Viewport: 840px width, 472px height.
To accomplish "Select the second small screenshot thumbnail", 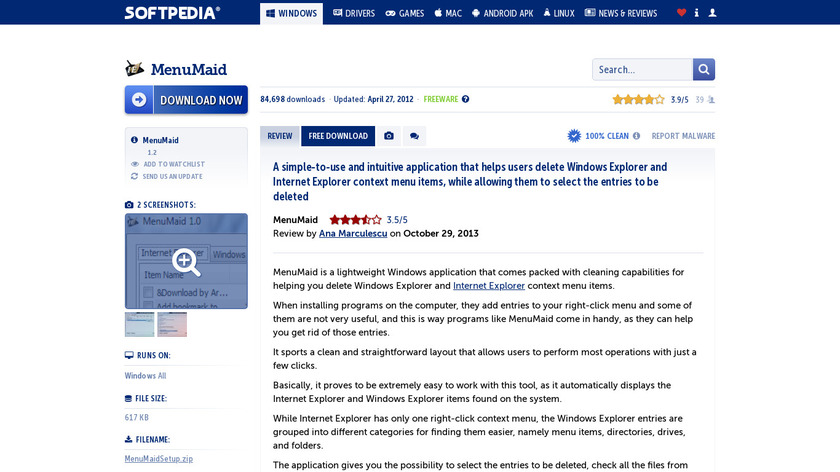I will coord(172,324).
